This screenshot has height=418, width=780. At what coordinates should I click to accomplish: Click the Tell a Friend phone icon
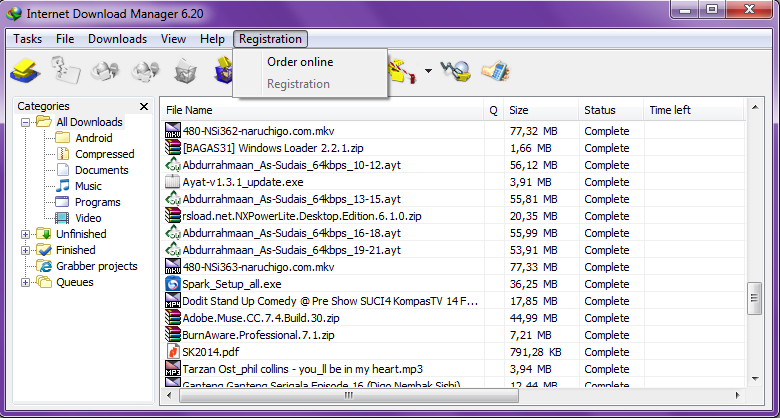[496, 72]
